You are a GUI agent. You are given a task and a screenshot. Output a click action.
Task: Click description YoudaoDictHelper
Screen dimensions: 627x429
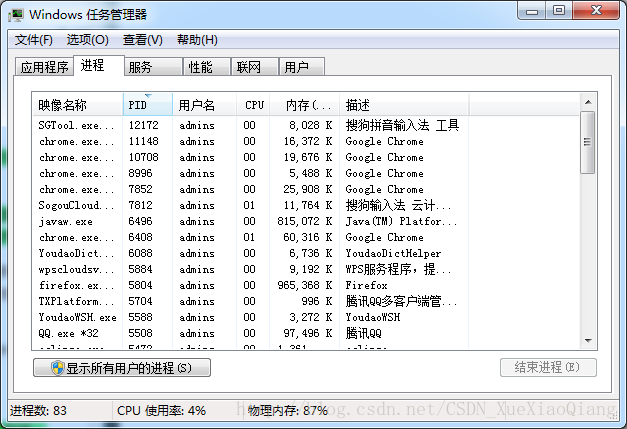pyautogui.click(x=393, y=253)
